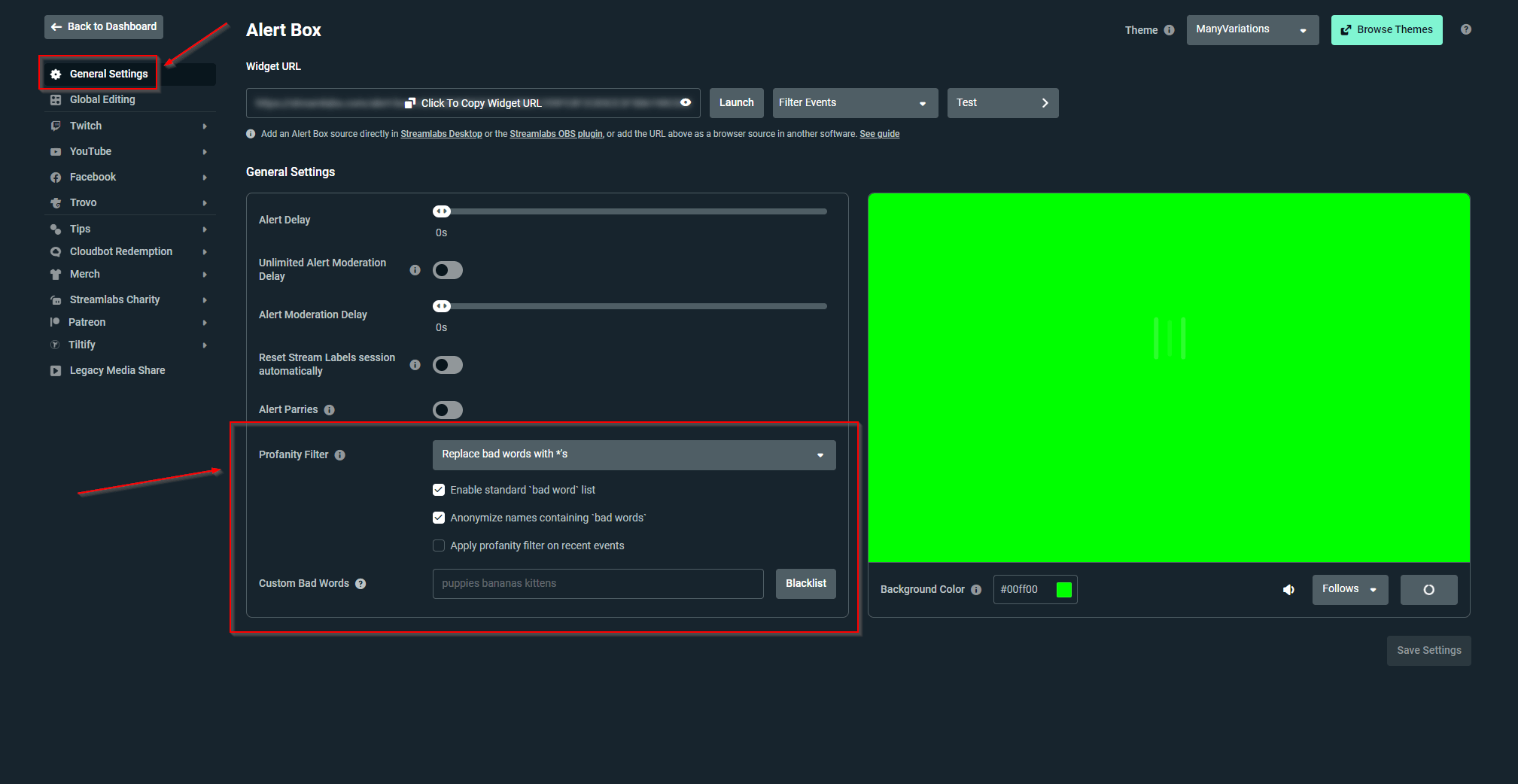Viewport: 1518px width, 784px height.
Task: Open the Streamlabs Desktop guide link
Action: click(441, 133)
